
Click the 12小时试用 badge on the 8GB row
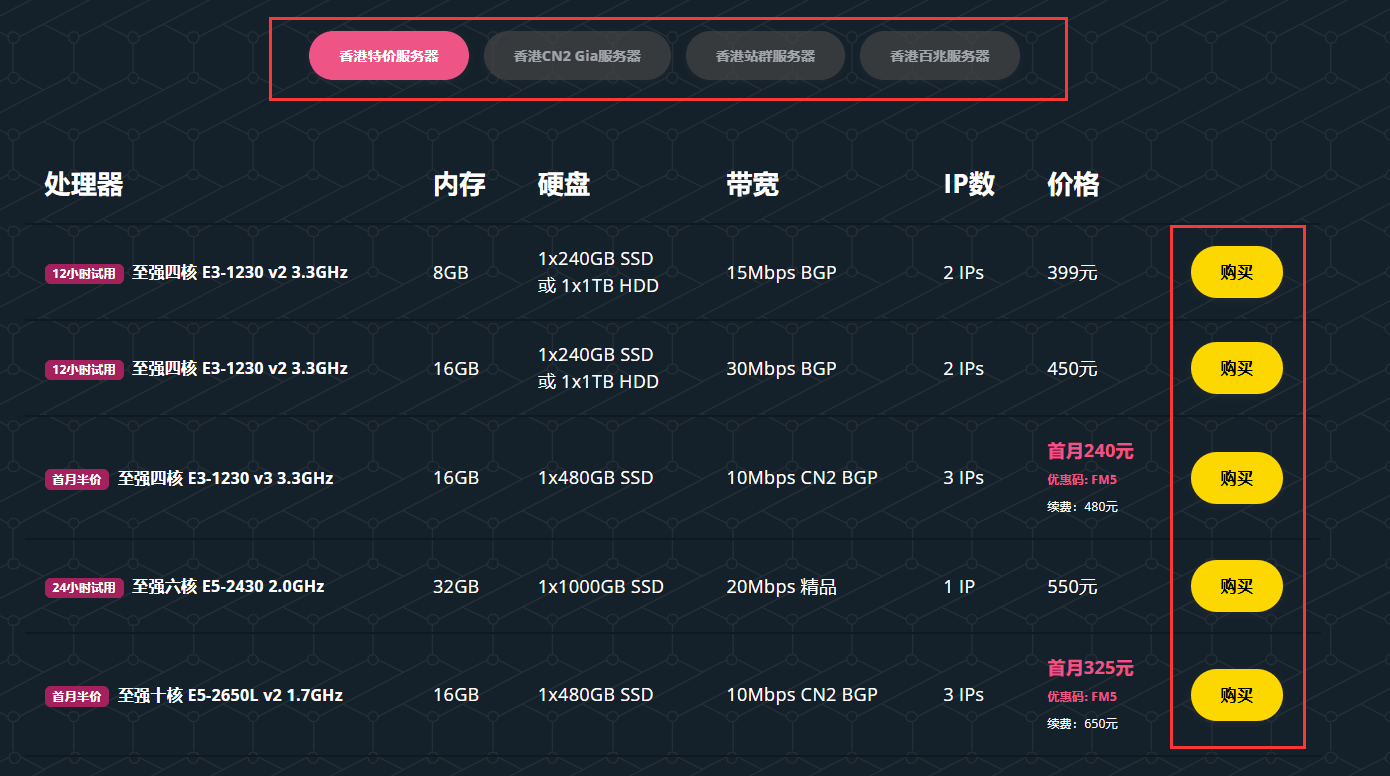(x=84, y=273)
